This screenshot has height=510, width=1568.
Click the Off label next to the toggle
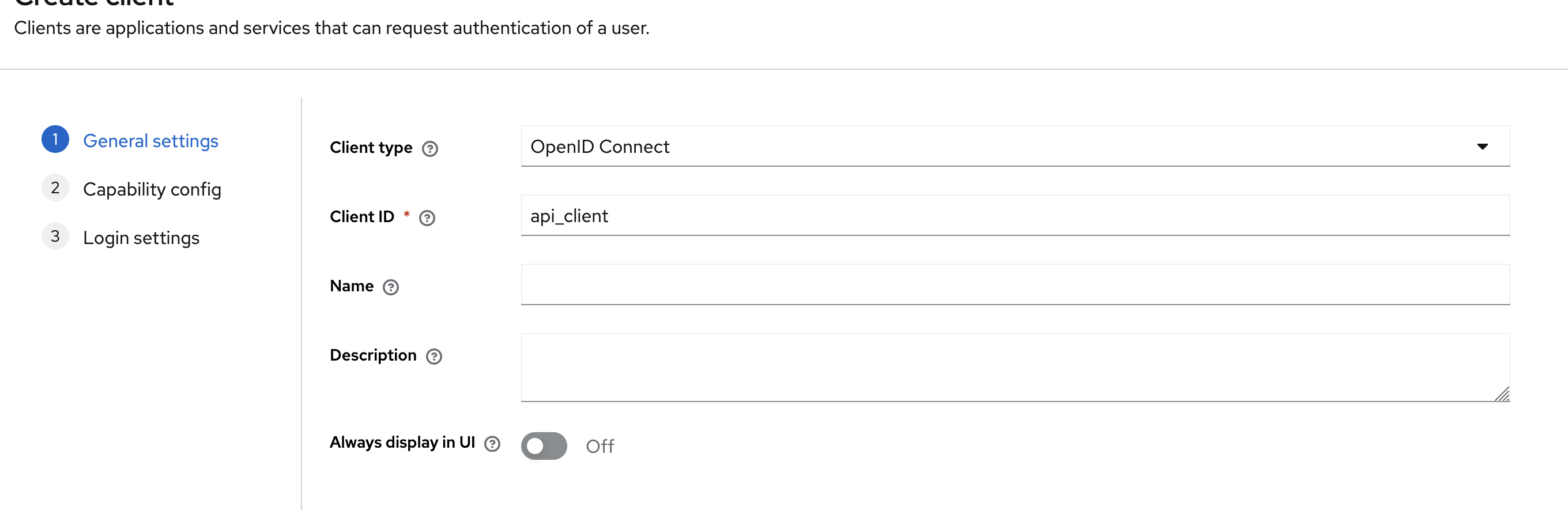pyautogui.click(x=600, y=446)
